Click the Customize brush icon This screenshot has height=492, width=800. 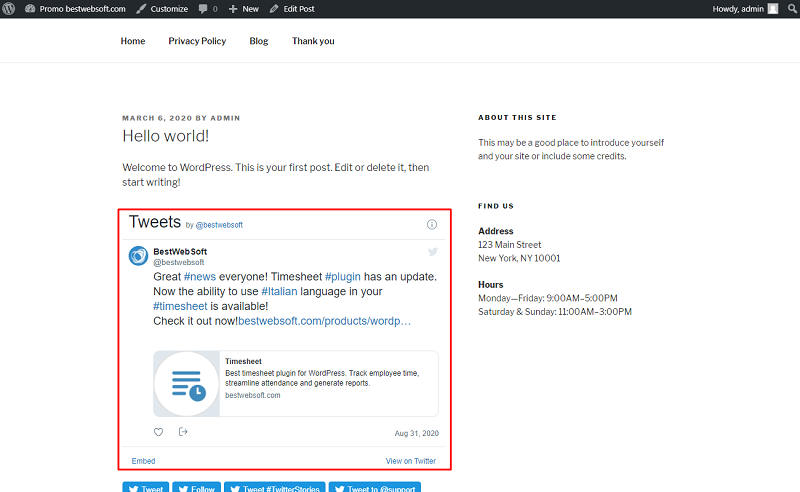pyautogui.click(x=141, y=9)
